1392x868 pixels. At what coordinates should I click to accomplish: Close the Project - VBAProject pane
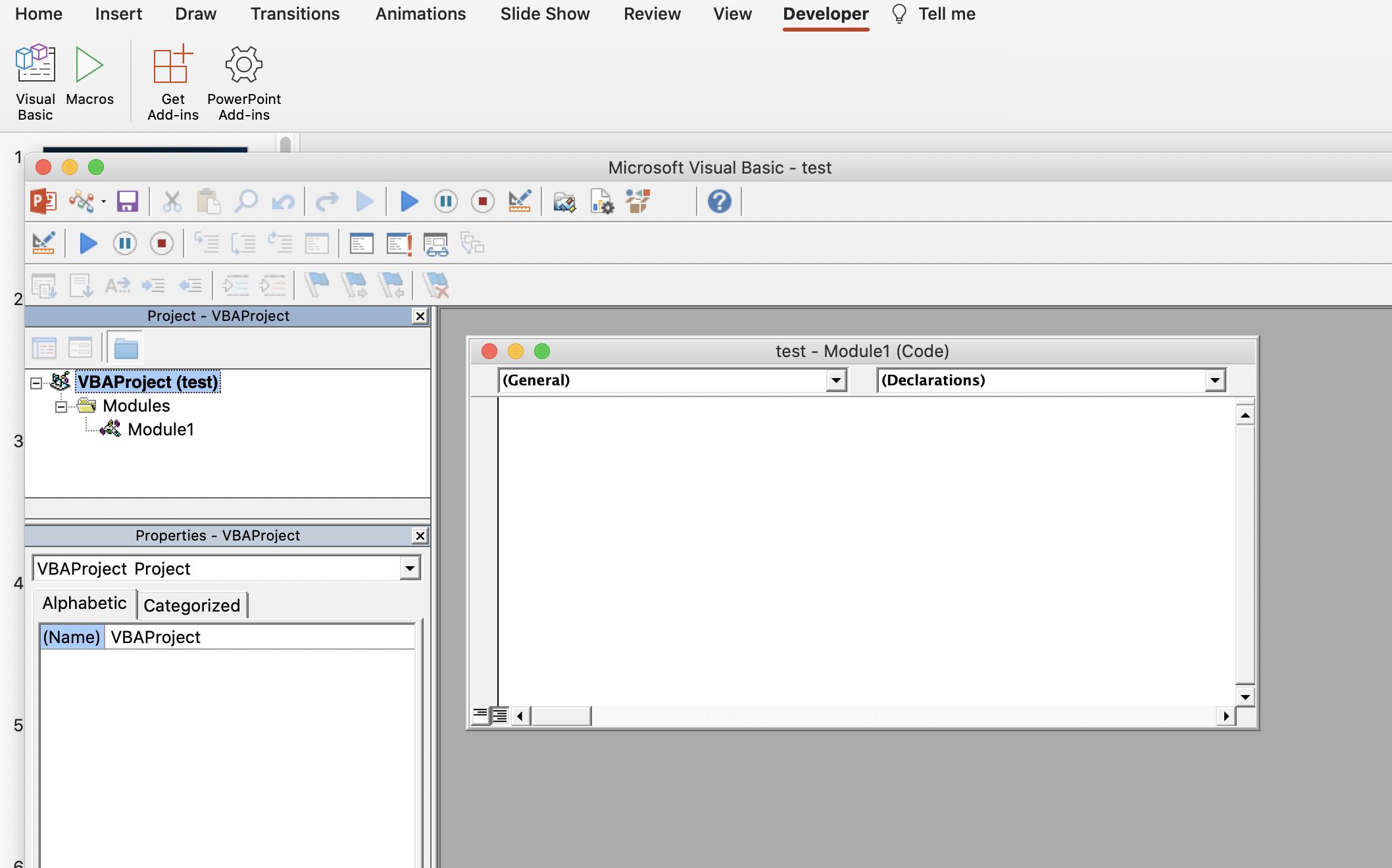coord(420,316)
